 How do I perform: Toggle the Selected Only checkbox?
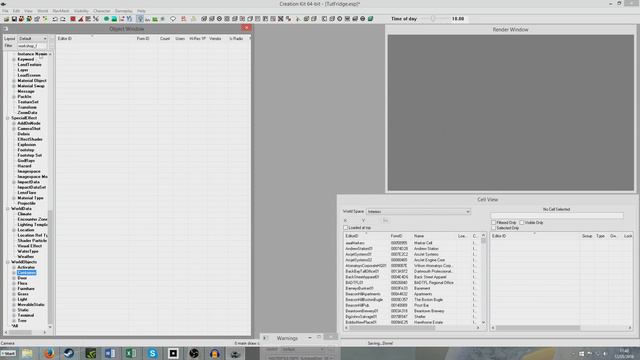tap(493, 228)
